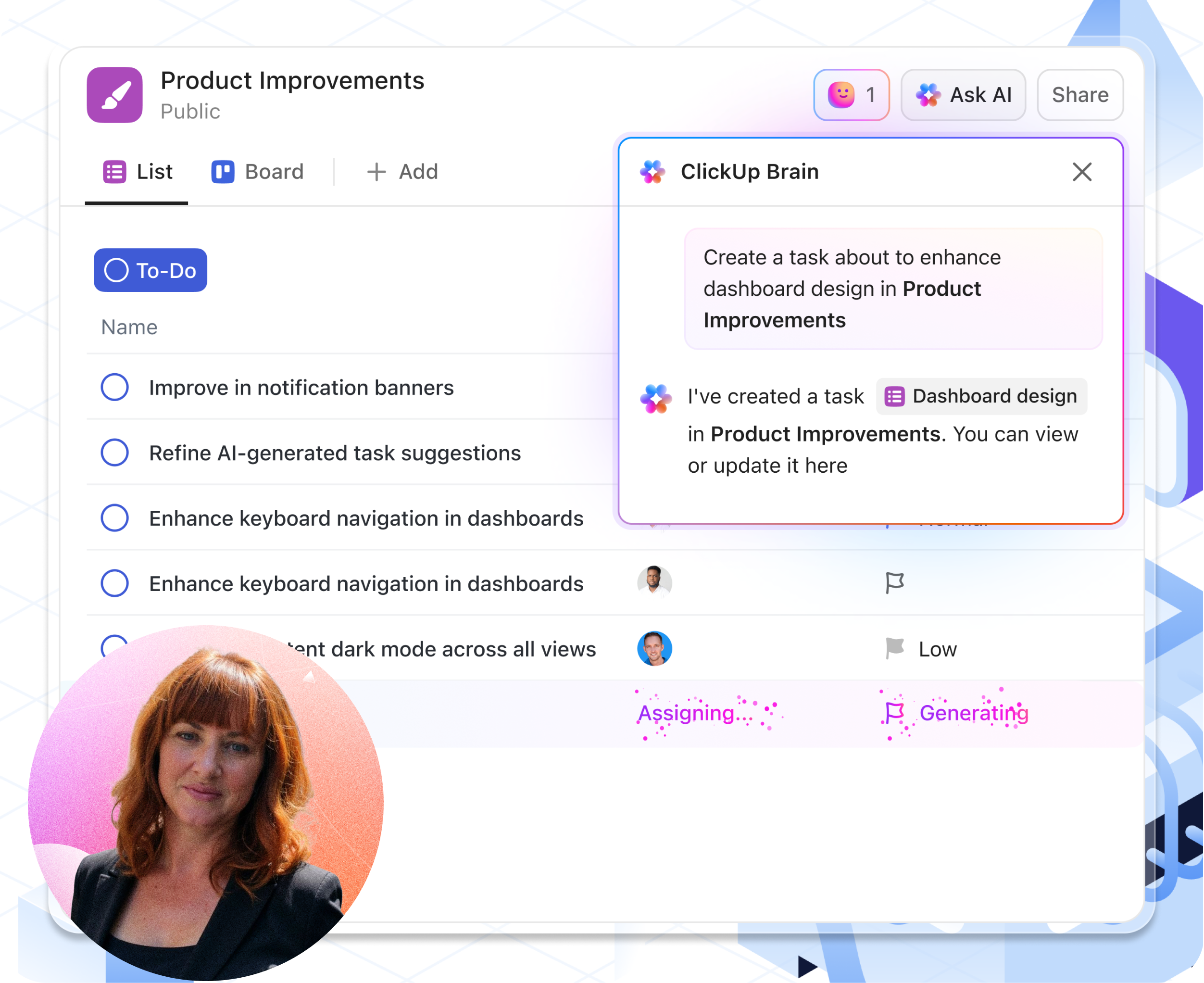The height and width of the screenshot is (983, 1204).
Task: Click the Board view icon
Action: pyautogui.click(x=223, y=172)
